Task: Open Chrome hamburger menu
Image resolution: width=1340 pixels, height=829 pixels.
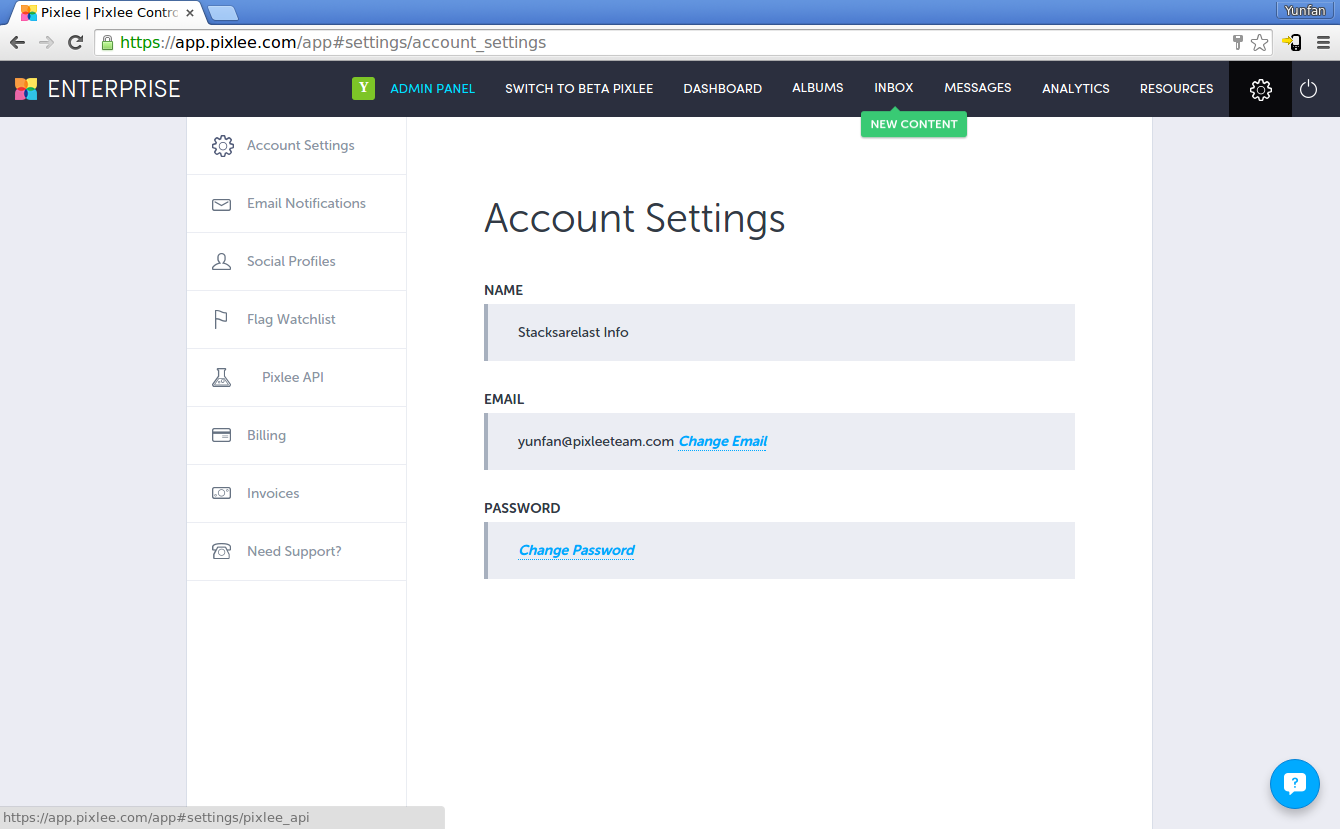Action: coord(1323,42)
